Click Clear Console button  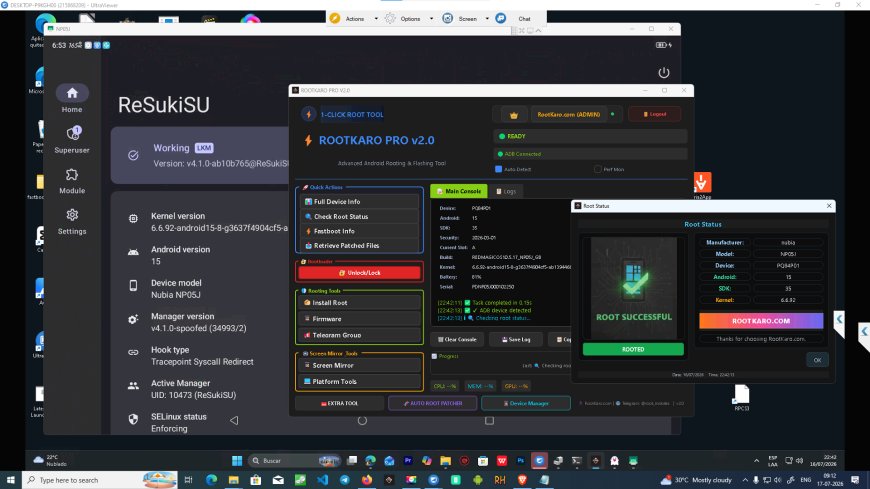coord(457,339)
